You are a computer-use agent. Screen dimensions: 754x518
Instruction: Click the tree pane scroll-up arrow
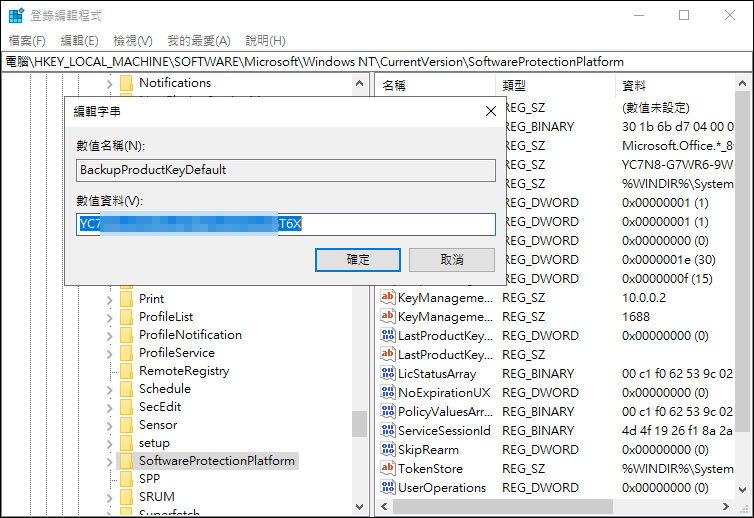coord(359,83)
